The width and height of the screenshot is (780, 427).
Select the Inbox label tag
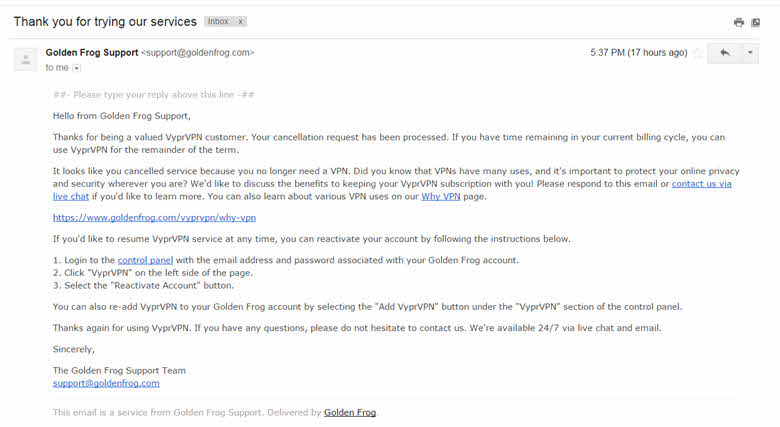click(218, 21)
